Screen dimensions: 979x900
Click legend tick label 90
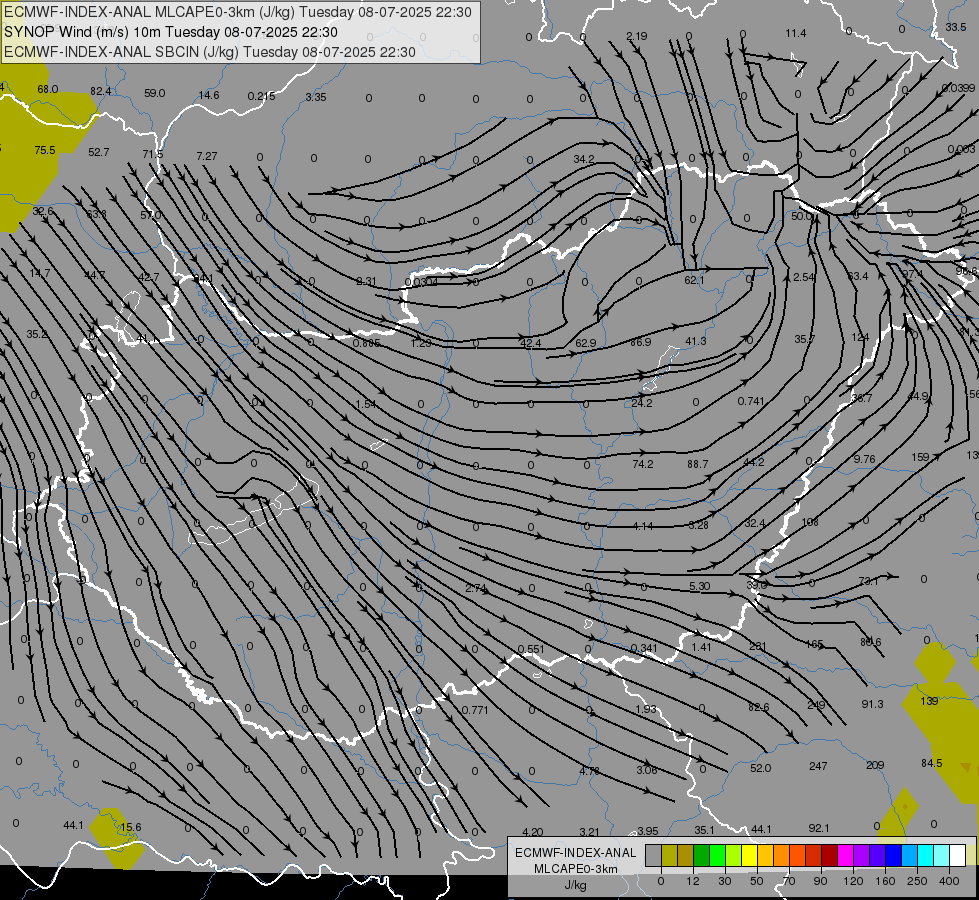pyautogui.click(x=821, y=881)
